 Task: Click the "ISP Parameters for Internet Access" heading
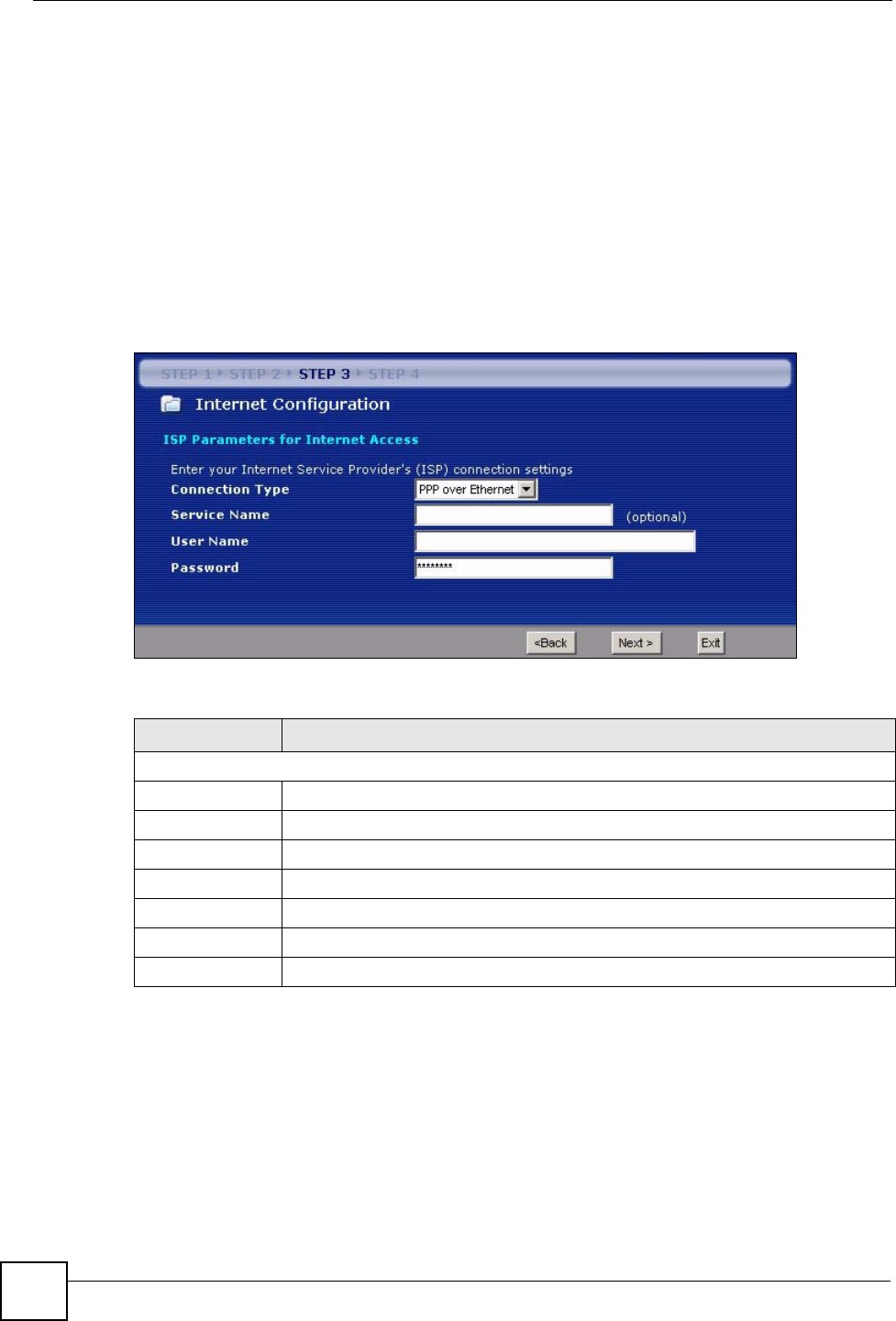291,440
